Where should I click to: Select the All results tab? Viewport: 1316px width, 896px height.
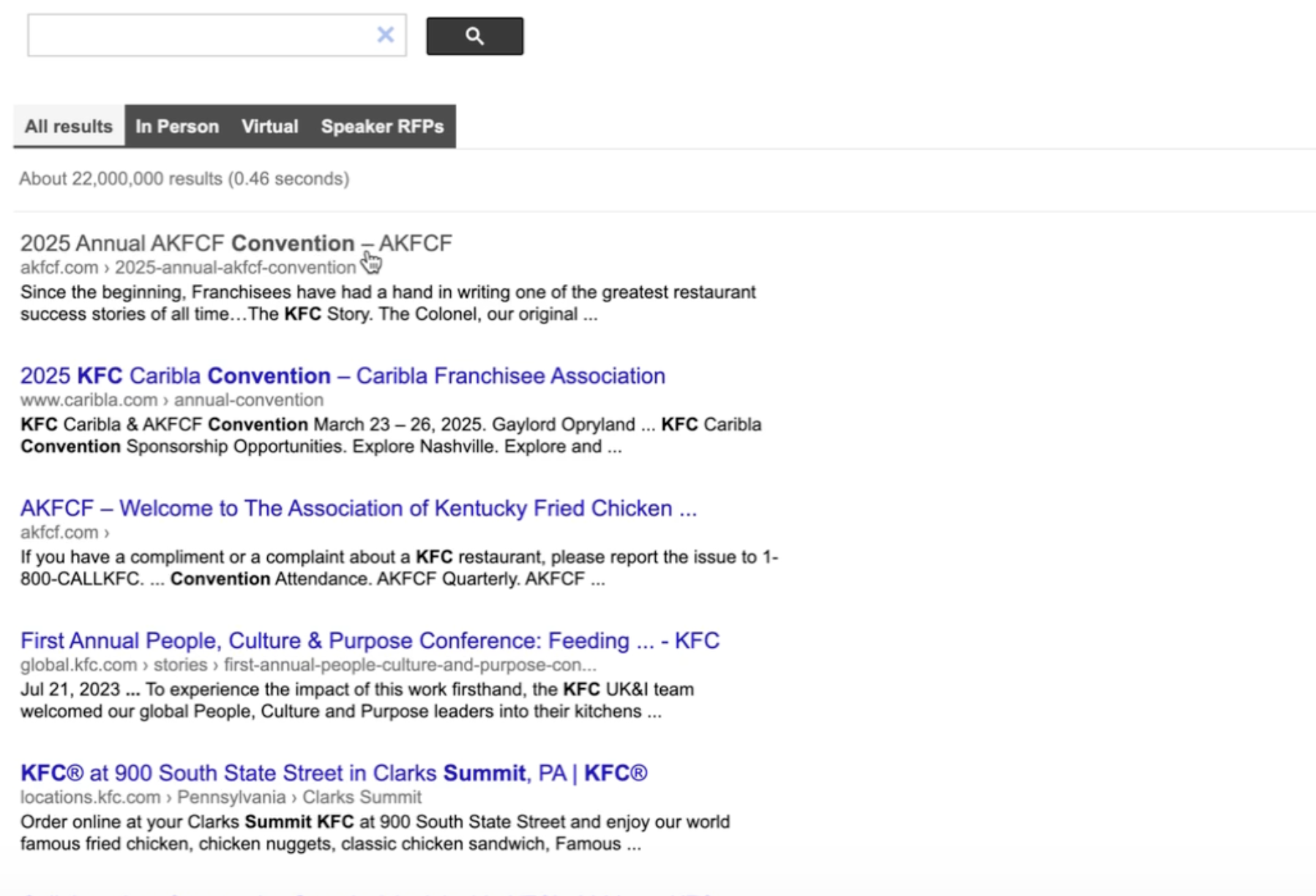click(69, 126)
